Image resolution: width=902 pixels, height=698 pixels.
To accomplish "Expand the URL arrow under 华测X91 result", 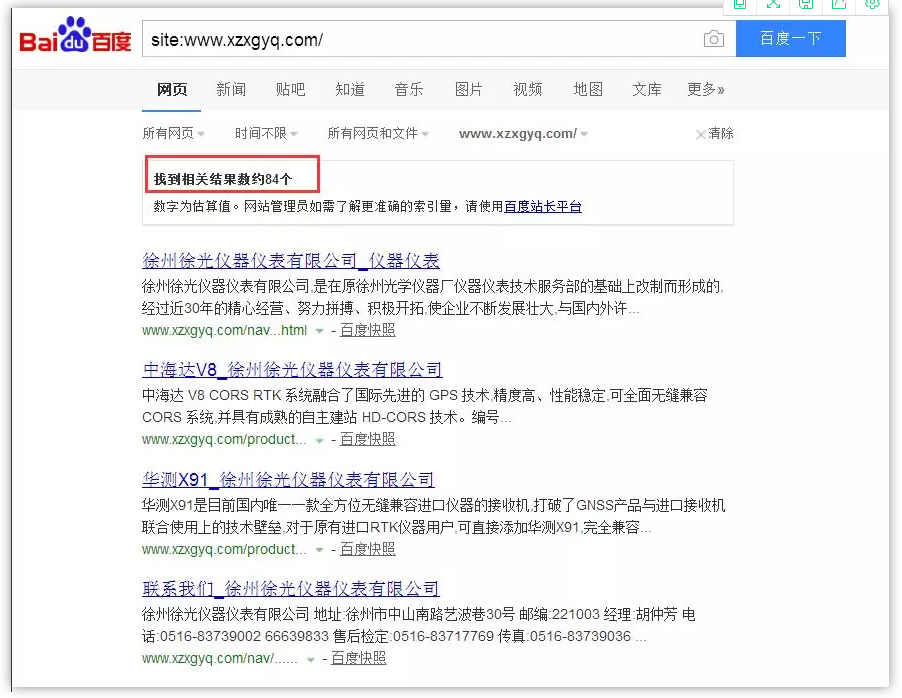I will point(319,550).
